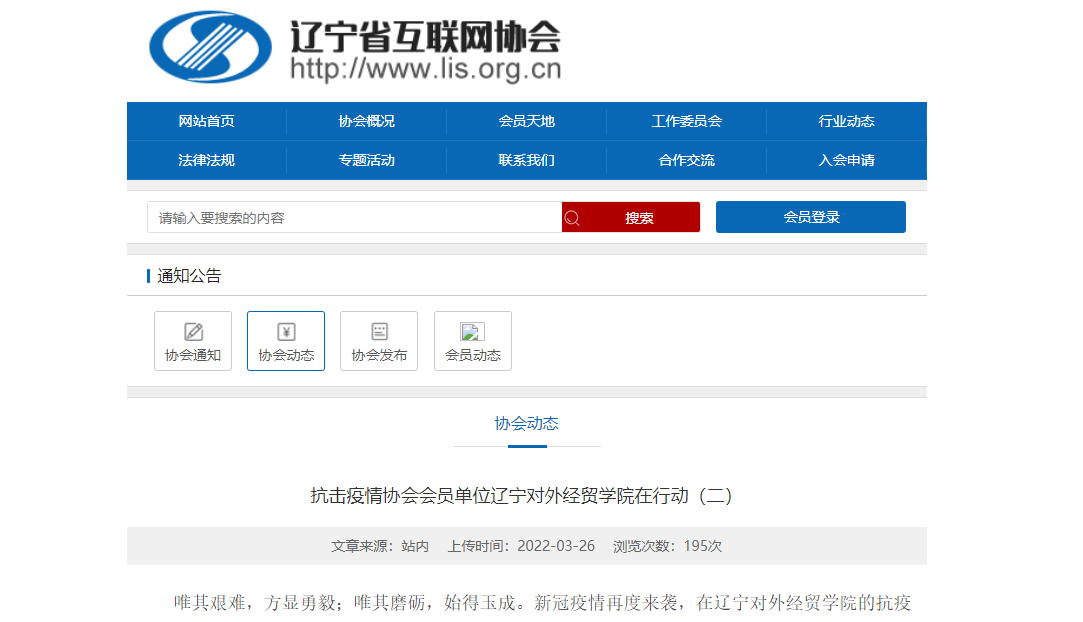1083x622 pixels.
Task: Click the yen icon above 协会动态
Action: pos(286,332)
